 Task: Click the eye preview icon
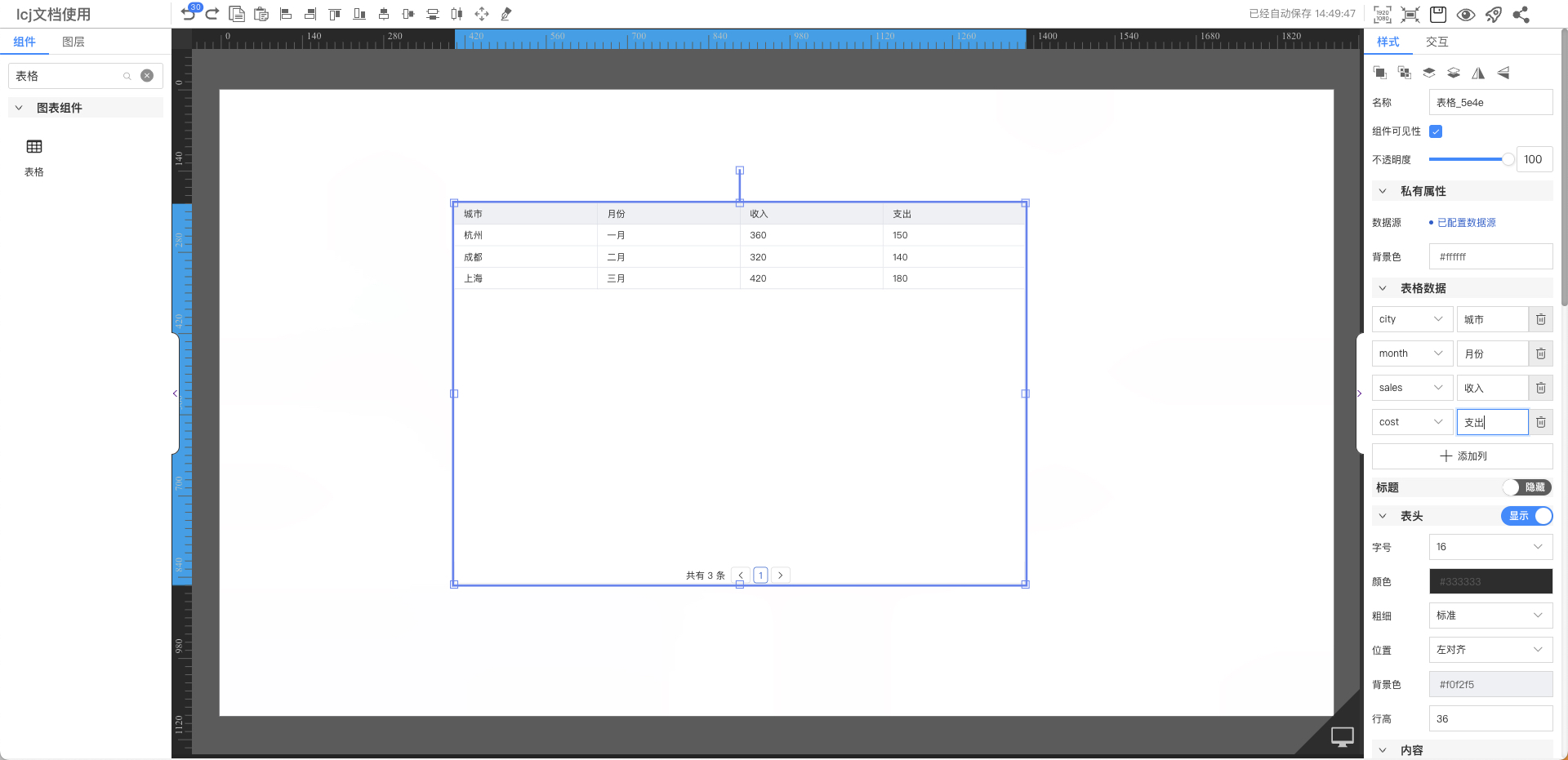1466,14
